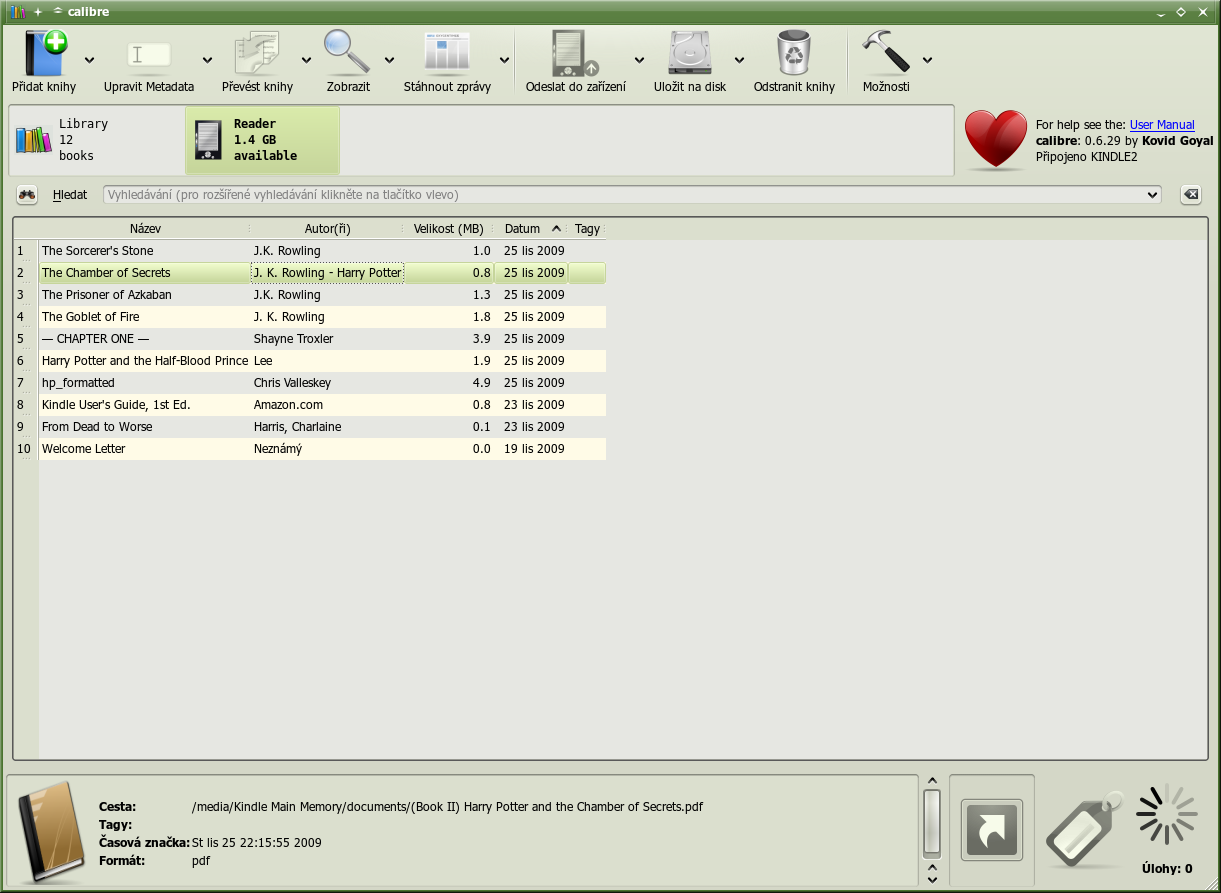Click author cell Shayne Troxler

pos(327,339)
